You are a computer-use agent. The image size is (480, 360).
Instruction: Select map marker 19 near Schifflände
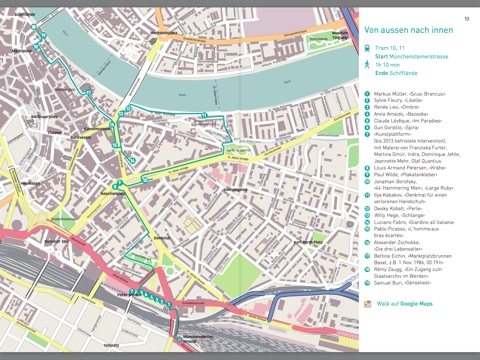(x=44, y=36)
